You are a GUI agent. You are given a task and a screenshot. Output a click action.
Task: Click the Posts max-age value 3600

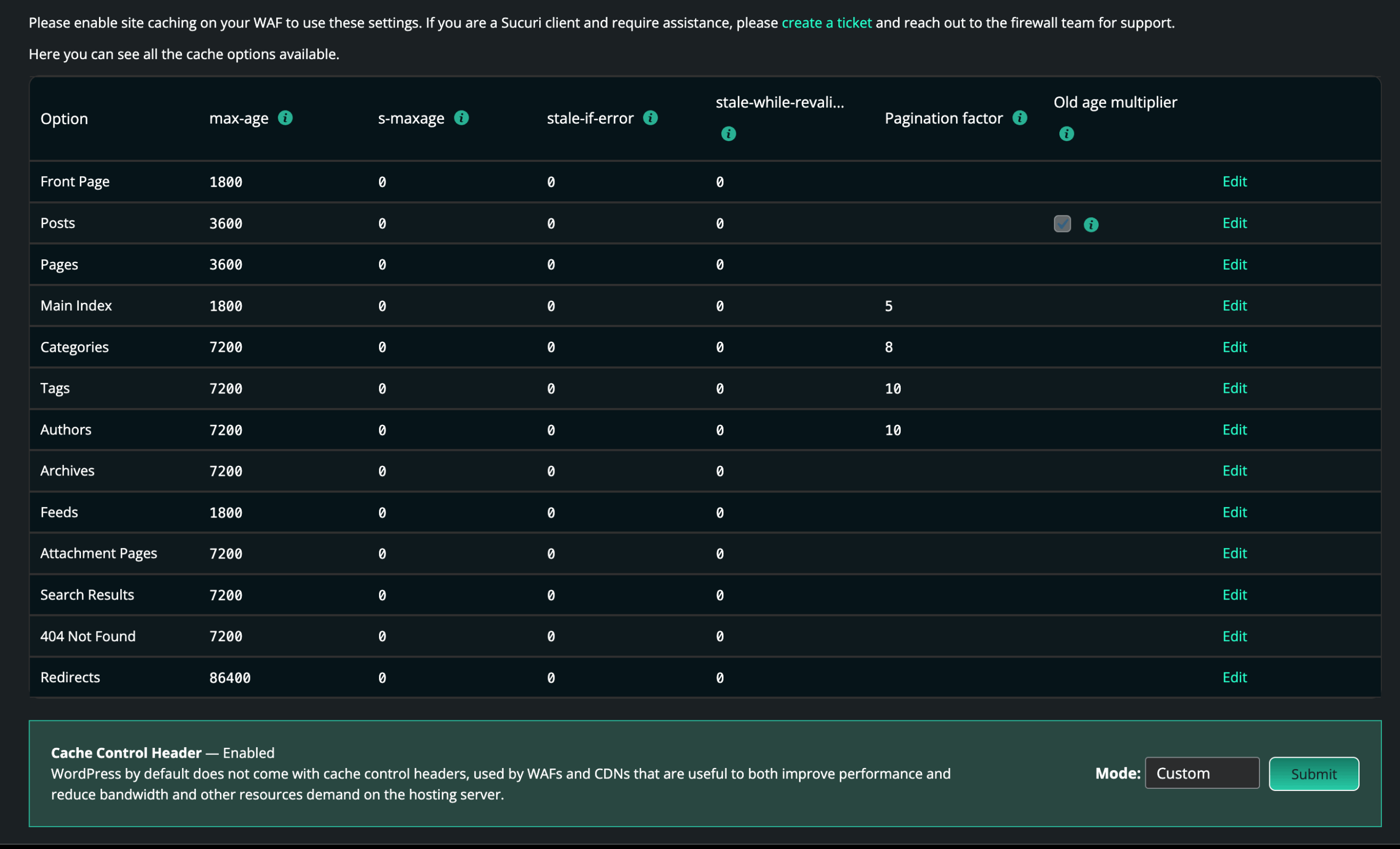225,223
